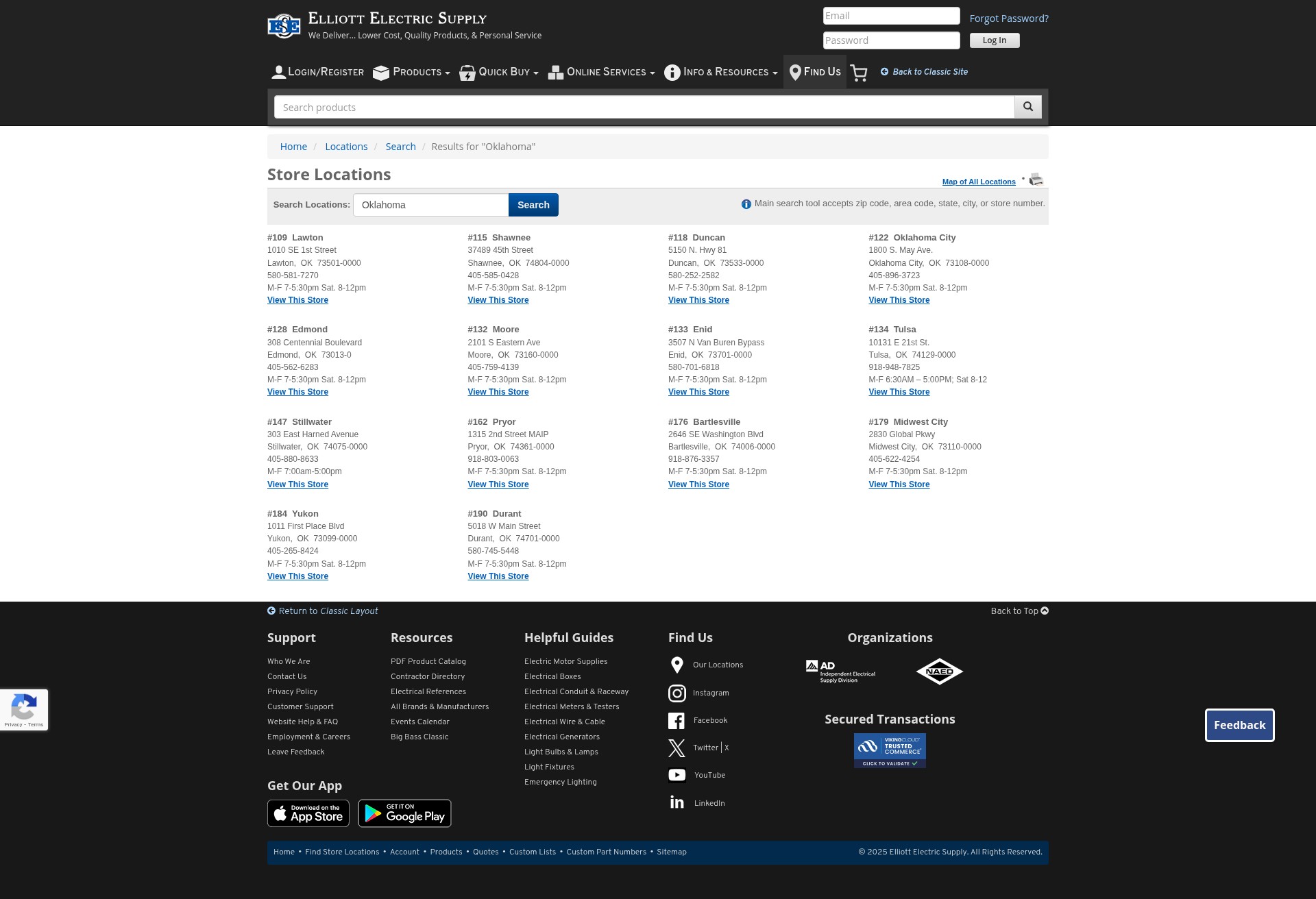
Task: Click the Instagram icon in footer
Action: point(677,693)
